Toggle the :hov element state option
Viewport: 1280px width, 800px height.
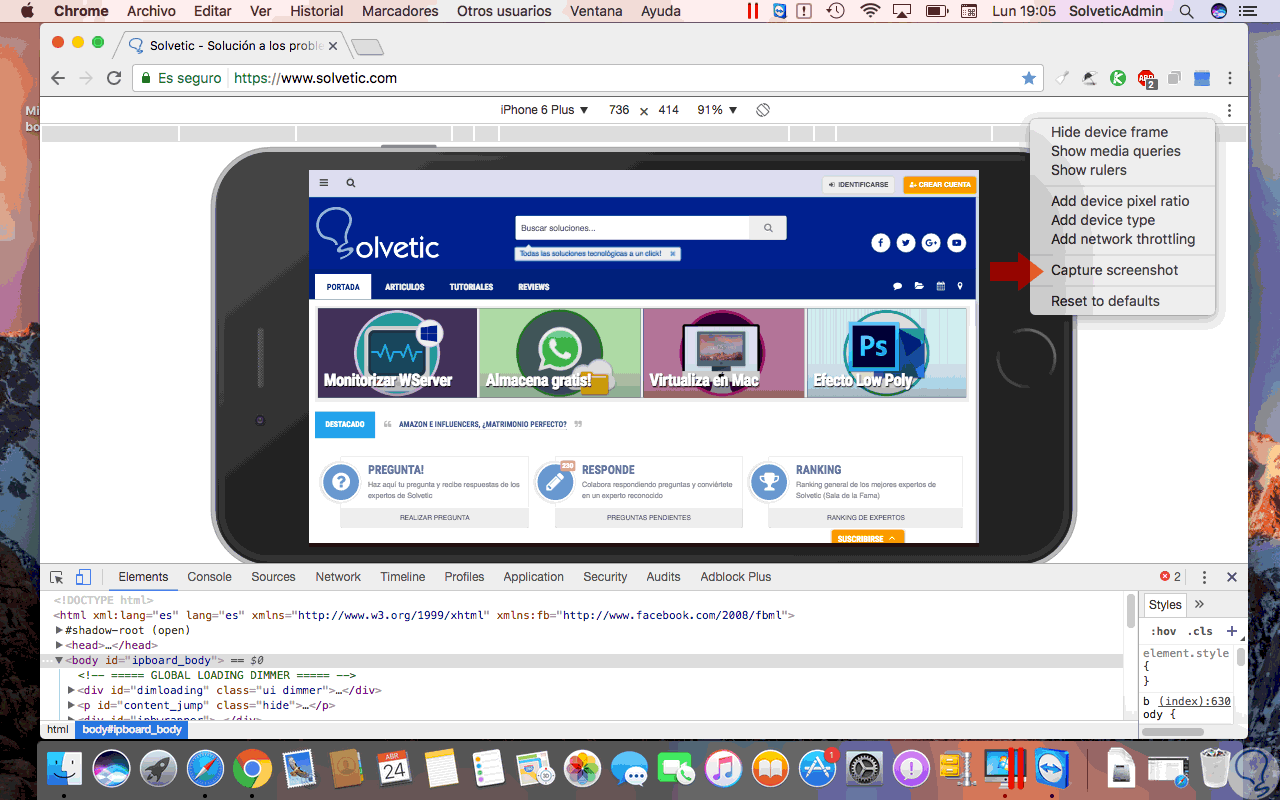pos(1163,631)
